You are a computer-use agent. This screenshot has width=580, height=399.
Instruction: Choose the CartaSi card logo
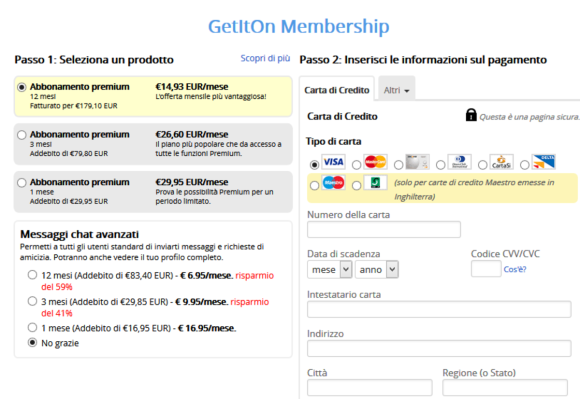click(x=501, y=162)
